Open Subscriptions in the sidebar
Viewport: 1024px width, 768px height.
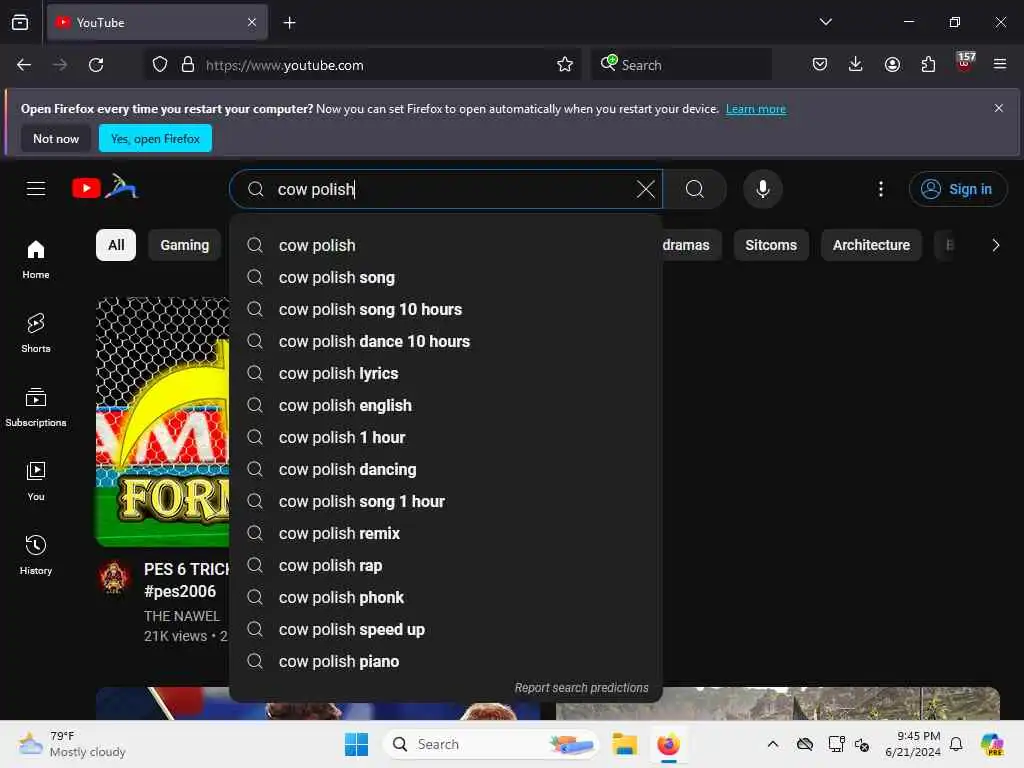[36, 407]
